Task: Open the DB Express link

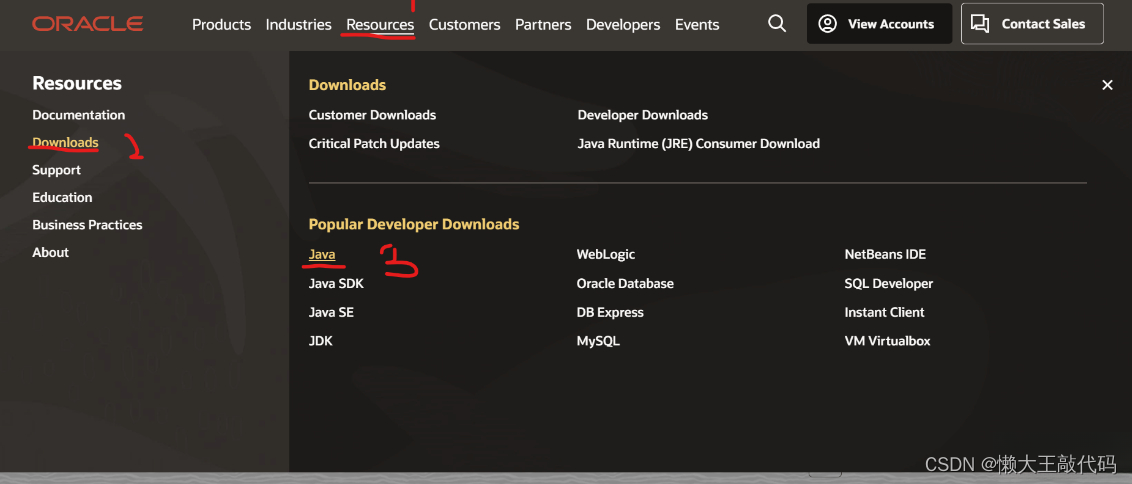Action: 610,313
